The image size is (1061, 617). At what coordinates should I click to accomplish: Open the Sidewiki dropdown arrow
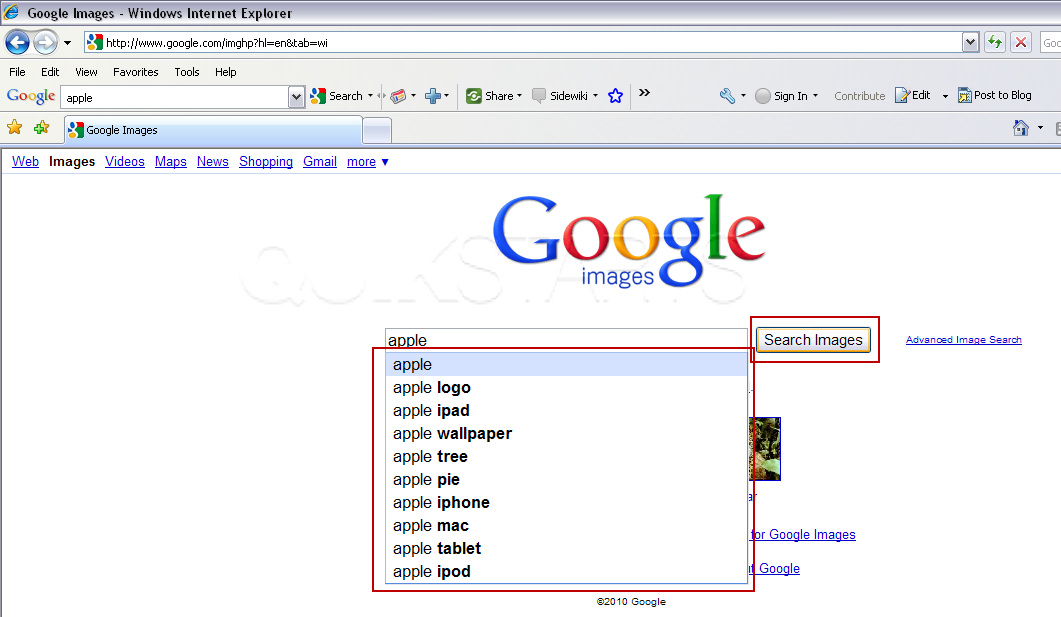[x=595, y=96]
